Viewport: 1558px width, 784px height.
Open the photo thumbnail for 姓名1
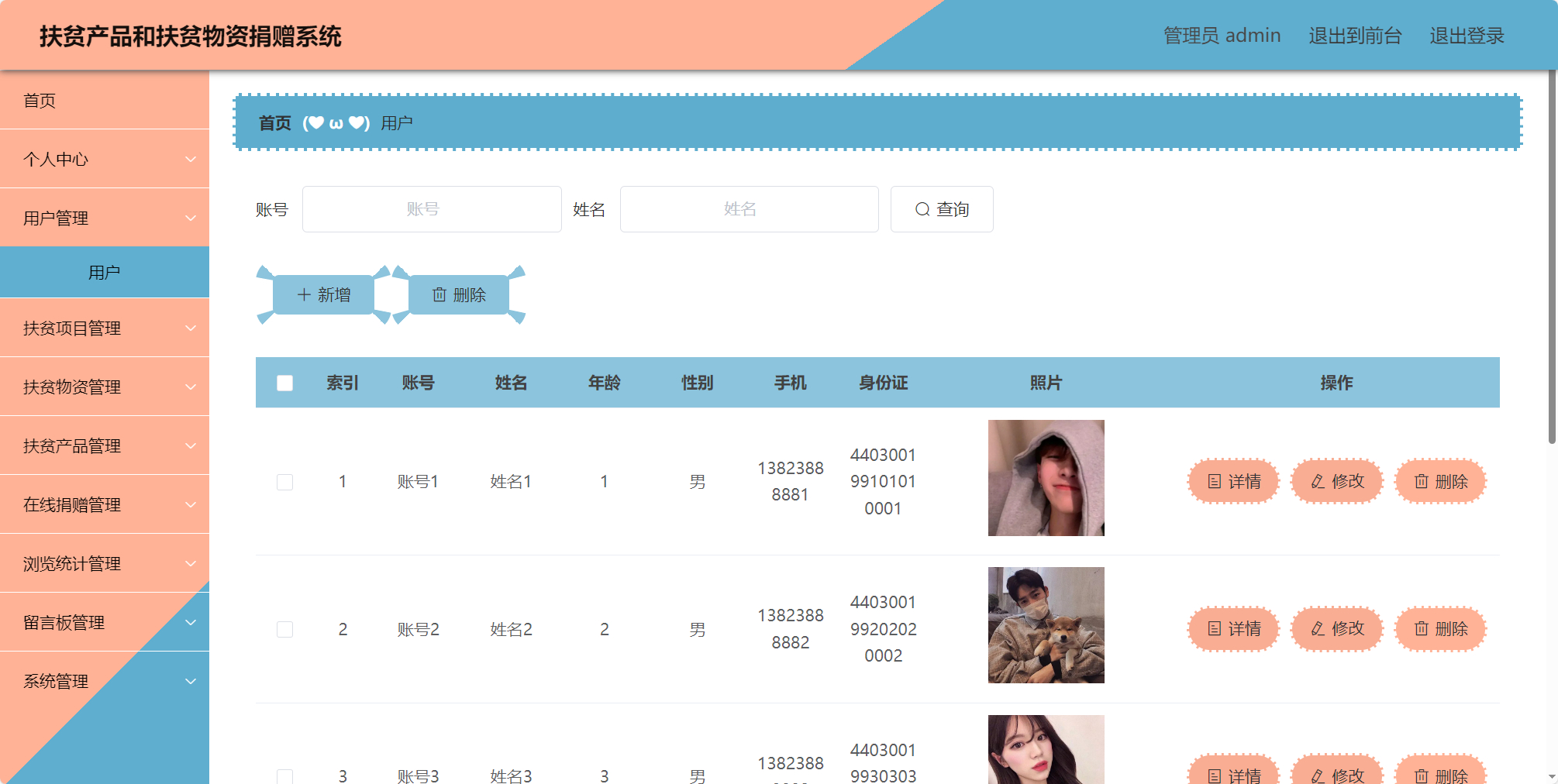(x=1046, y=478)
